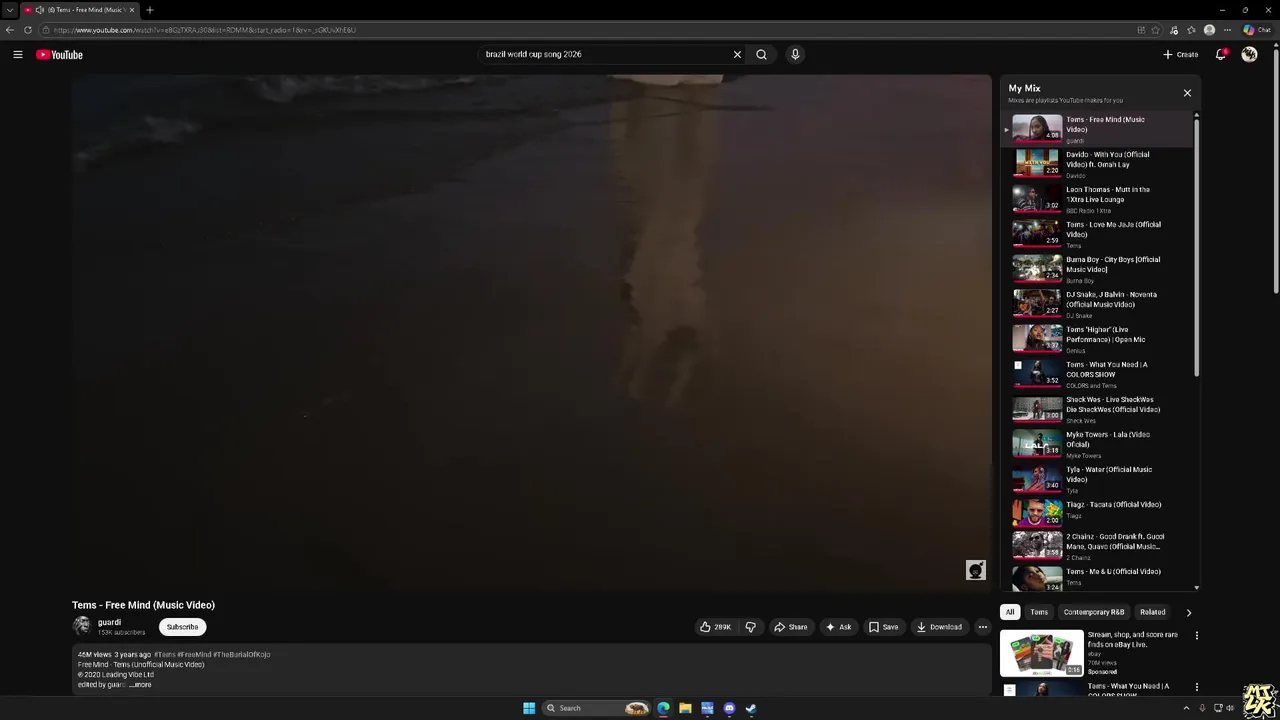Save the video to a playlist
Viewport: 1280px width, 720px height.
tap(883, 627)
